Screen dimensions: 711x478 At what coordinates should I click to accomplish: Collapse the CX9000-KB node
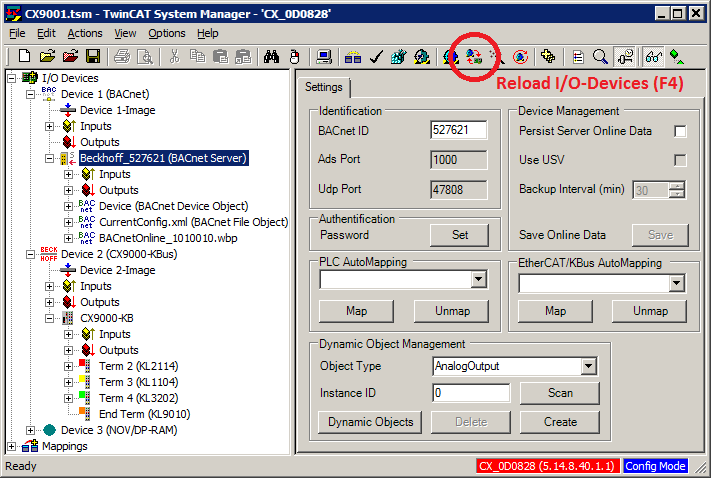(49, 318)
